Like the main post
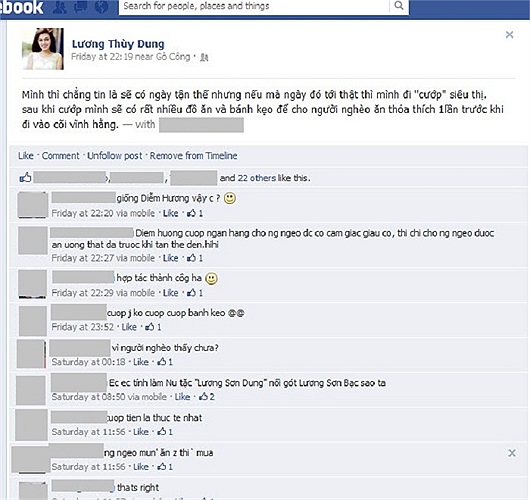This screenshot has width=530, height=500. point(26,156)
